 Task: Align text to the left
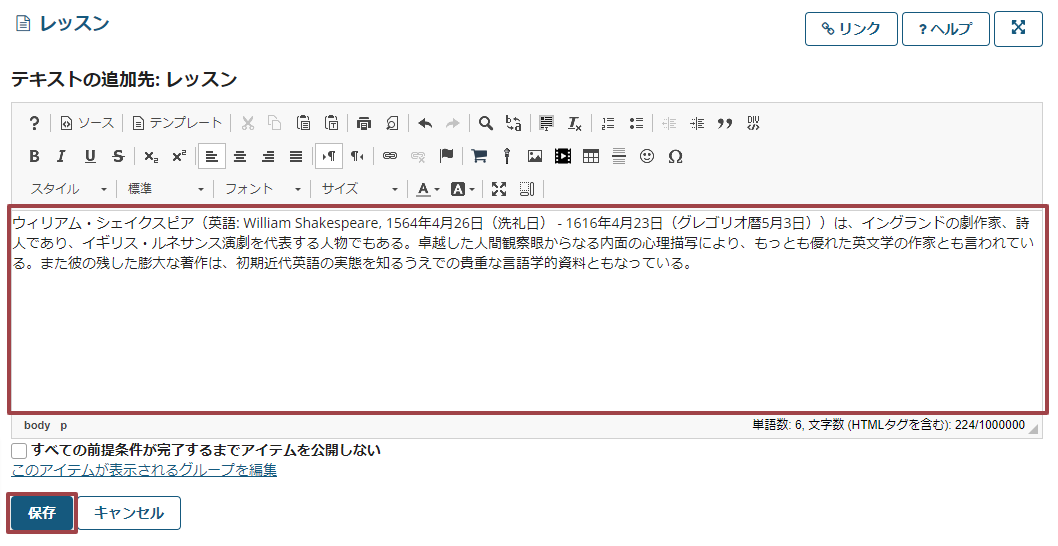pyautogui.click(x=212, y=157)
